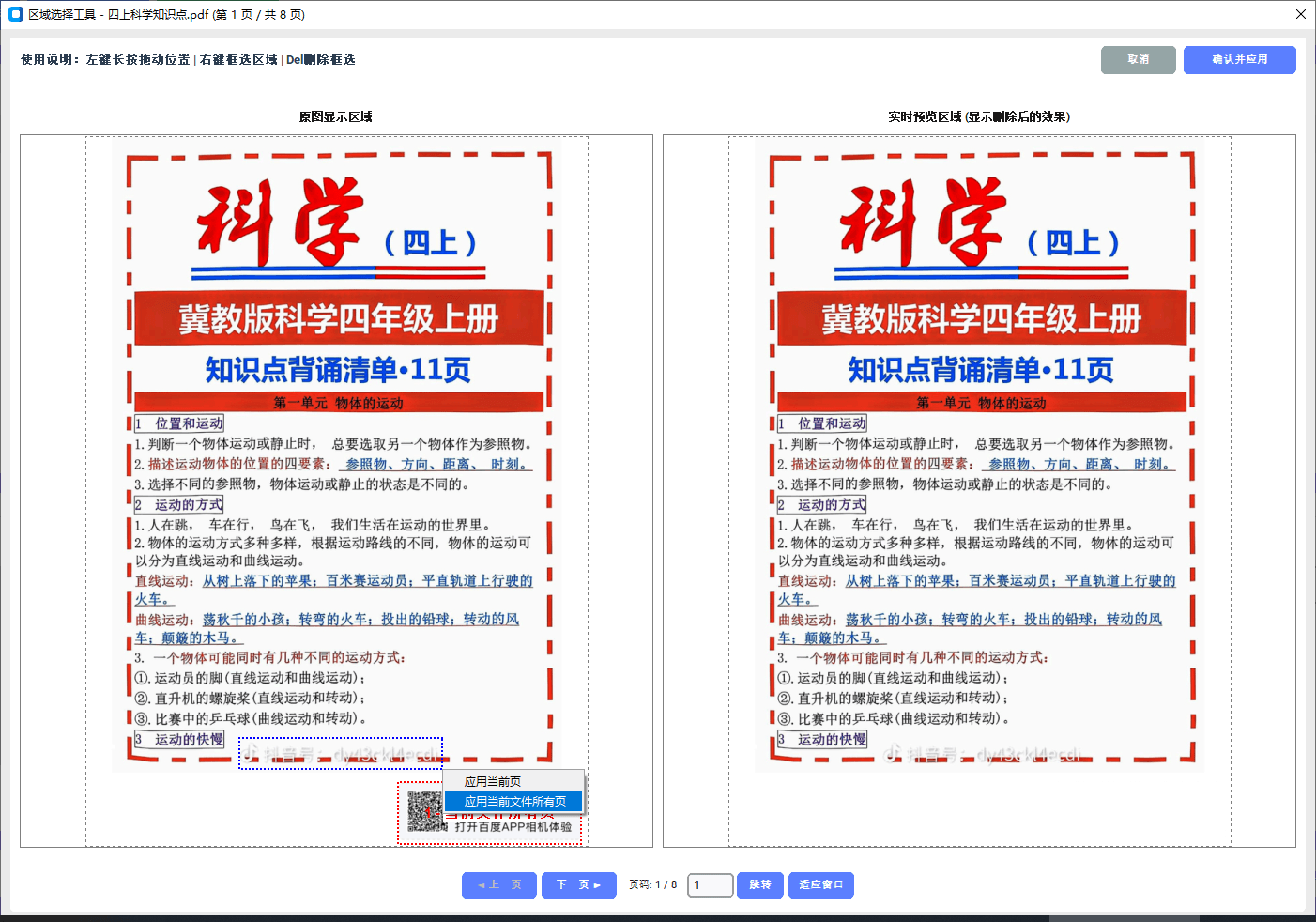Image resolution: width=1316 pixels, height=922 pixels.
Task: Click the TikTok watermark logo in preview pane
Action: 893,753
